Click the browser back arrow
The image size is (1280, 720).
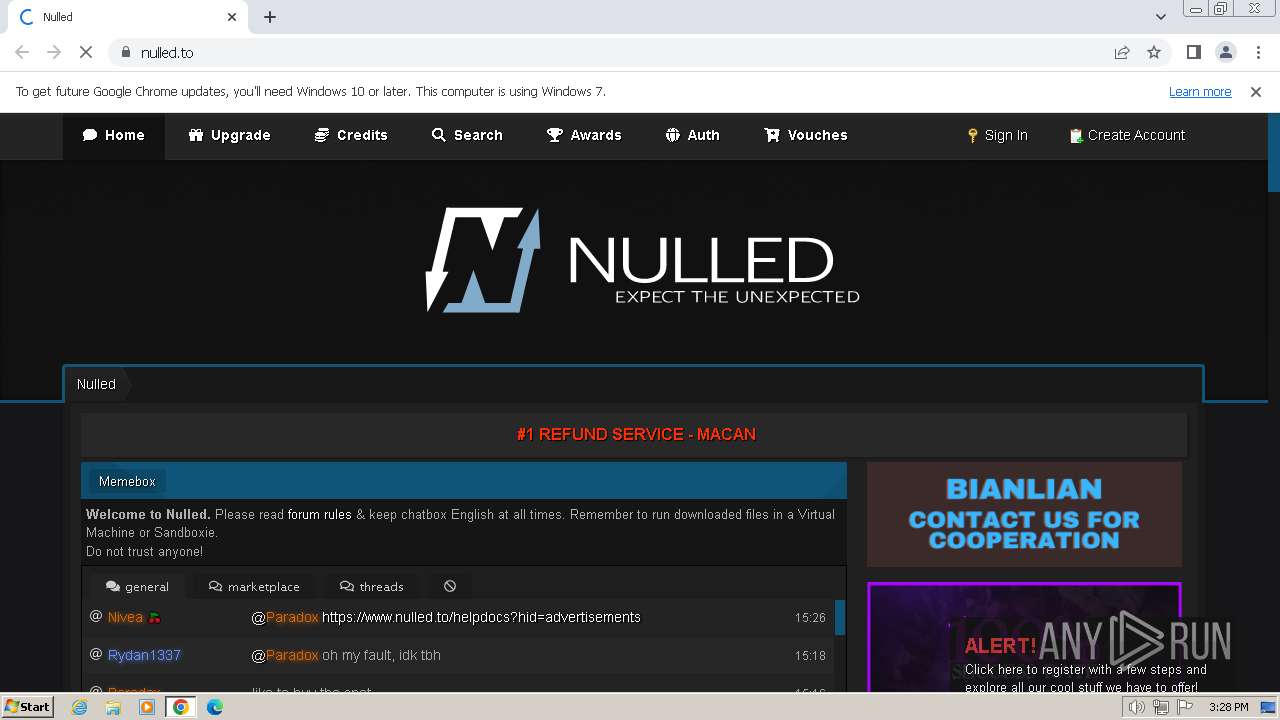pos(22,52)
